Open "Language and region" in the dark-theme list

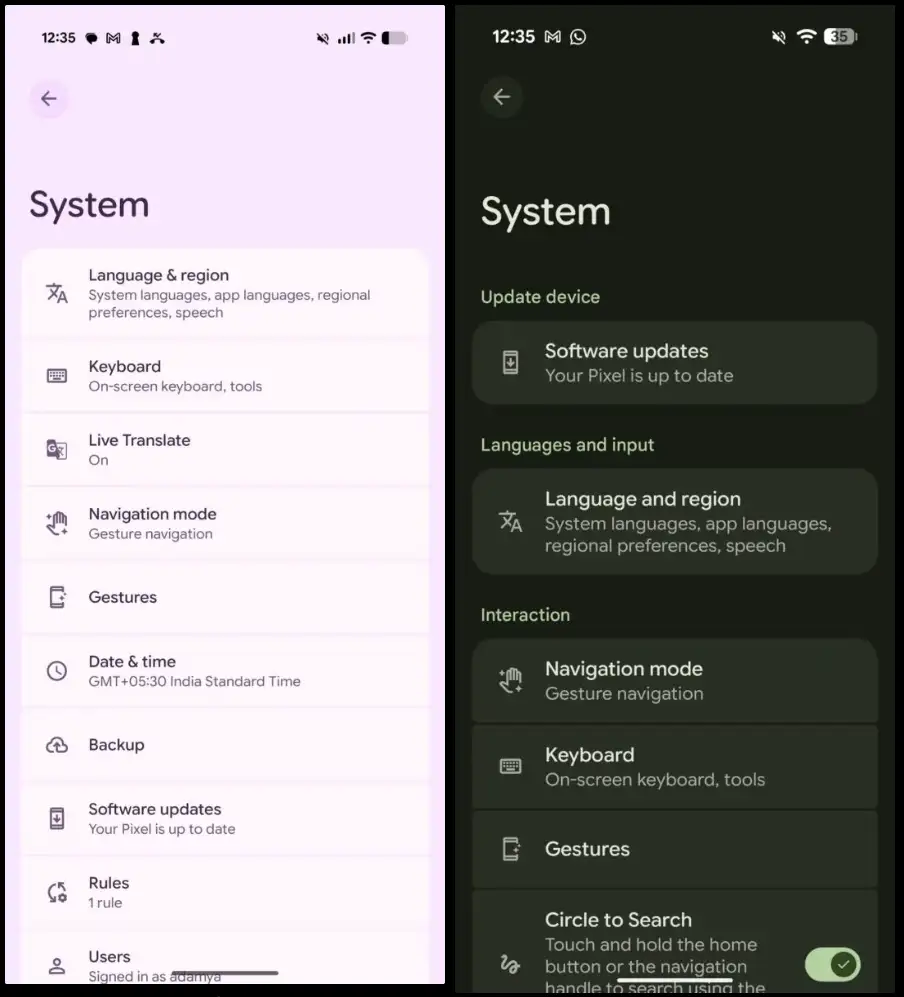642,499
